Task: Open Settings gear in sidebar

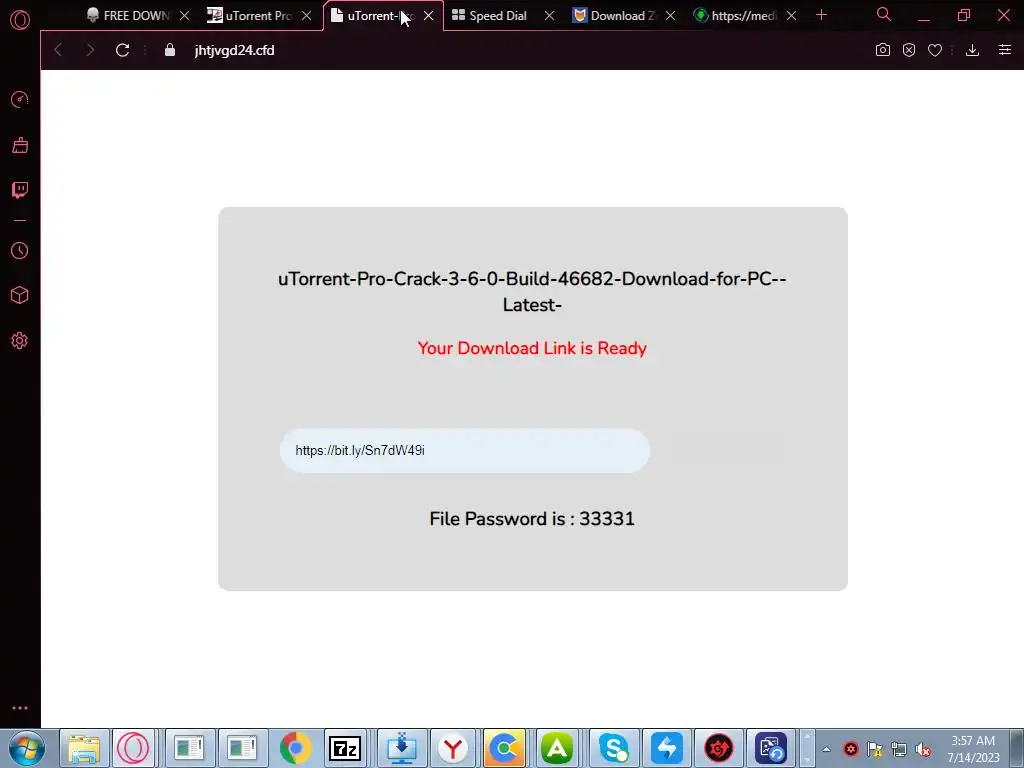Action: (20, 340)
